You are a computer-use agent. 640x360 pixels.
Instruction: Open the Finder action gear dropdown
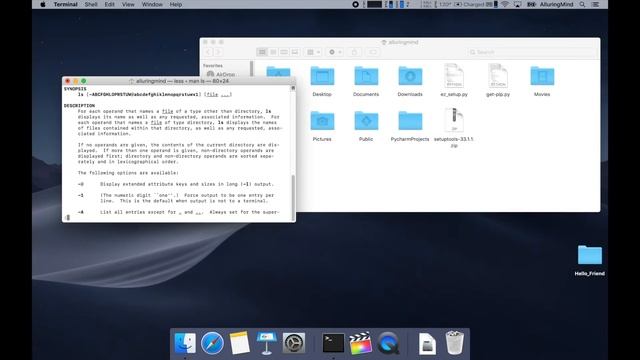click(335, 52)
